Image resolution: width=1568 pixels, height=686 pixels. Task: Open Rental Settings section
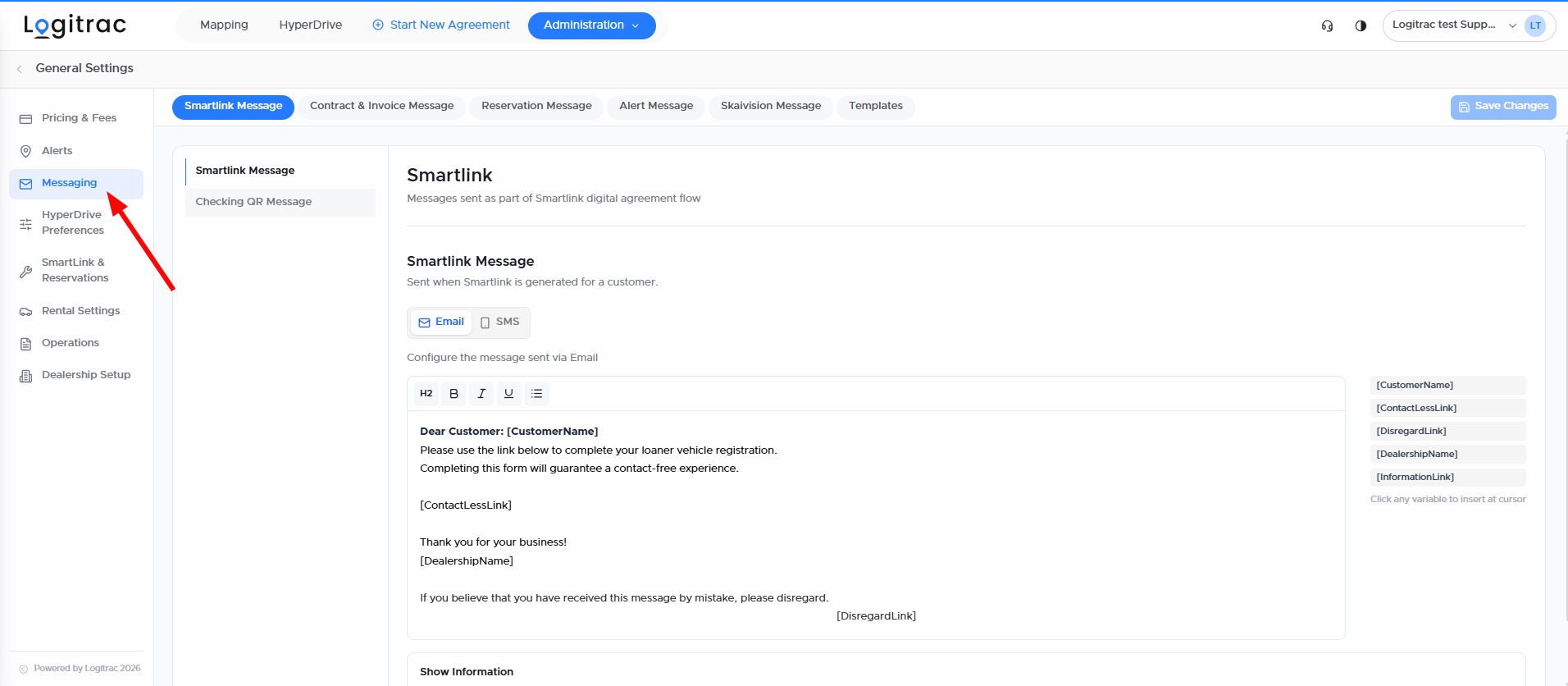point(76,311)
